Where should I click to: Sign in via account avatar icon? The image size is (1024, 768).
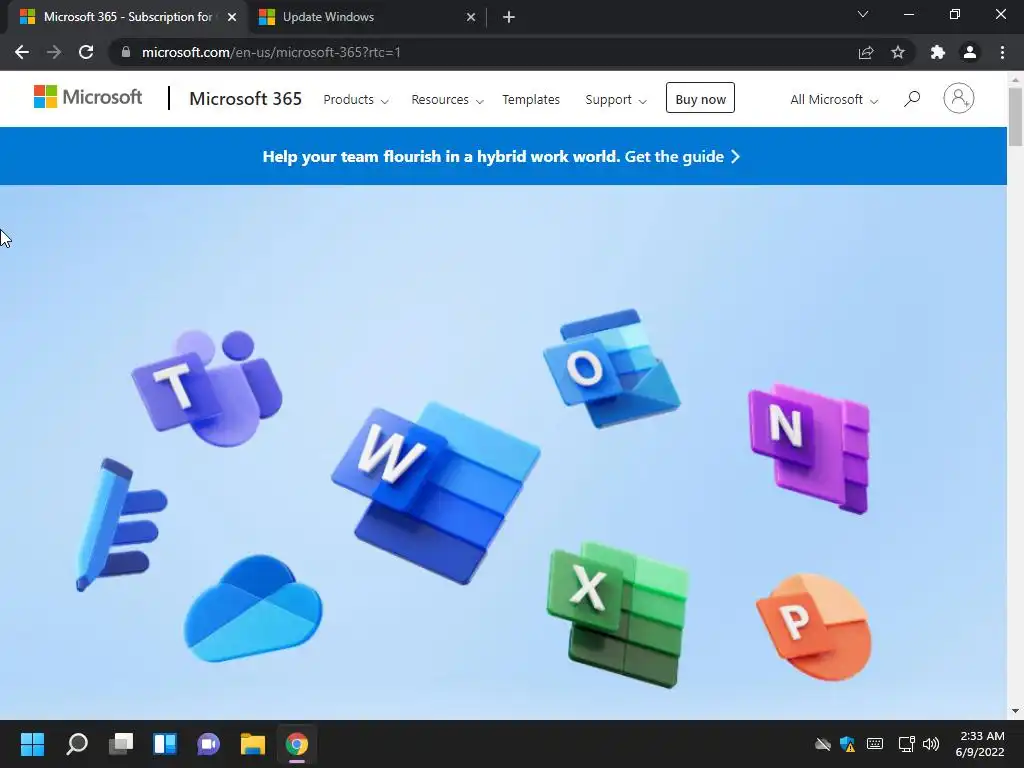pyautogui.click(x=959, y=99)
